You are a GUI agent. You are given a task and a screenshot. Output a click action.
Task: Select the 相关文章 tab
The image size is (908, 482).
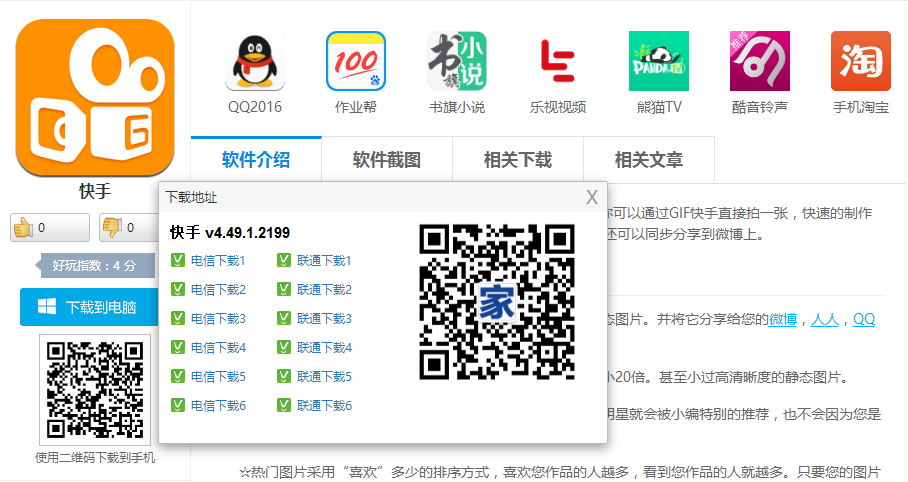(649, 160)
